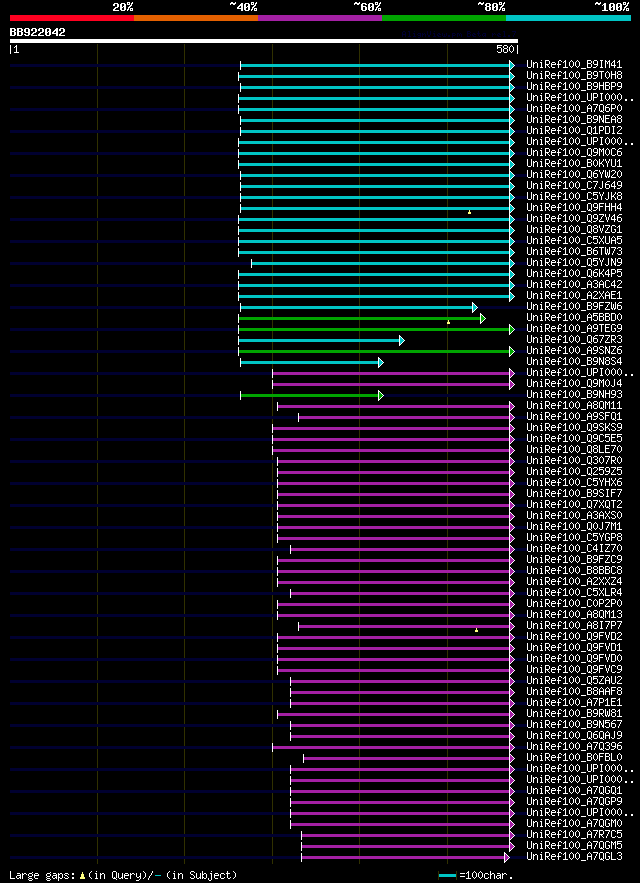
Task: Select hit label UniRef100_A9SNZ6
Action: [574, 351]
